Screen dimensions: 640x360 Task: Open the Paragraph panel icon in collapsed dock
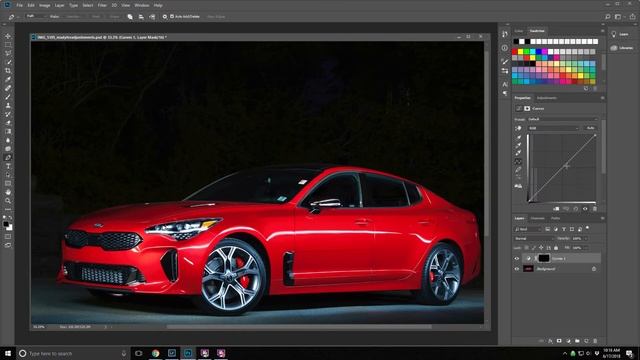(x=505, y=93)
